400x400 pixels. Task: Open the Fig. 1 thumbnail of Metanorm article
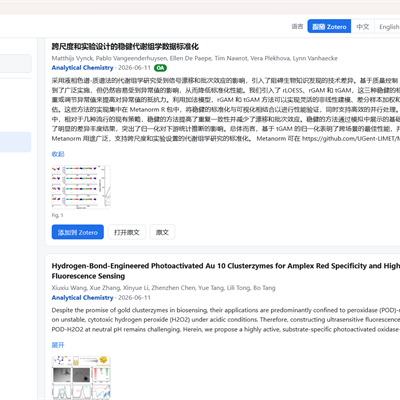(81, 187)
